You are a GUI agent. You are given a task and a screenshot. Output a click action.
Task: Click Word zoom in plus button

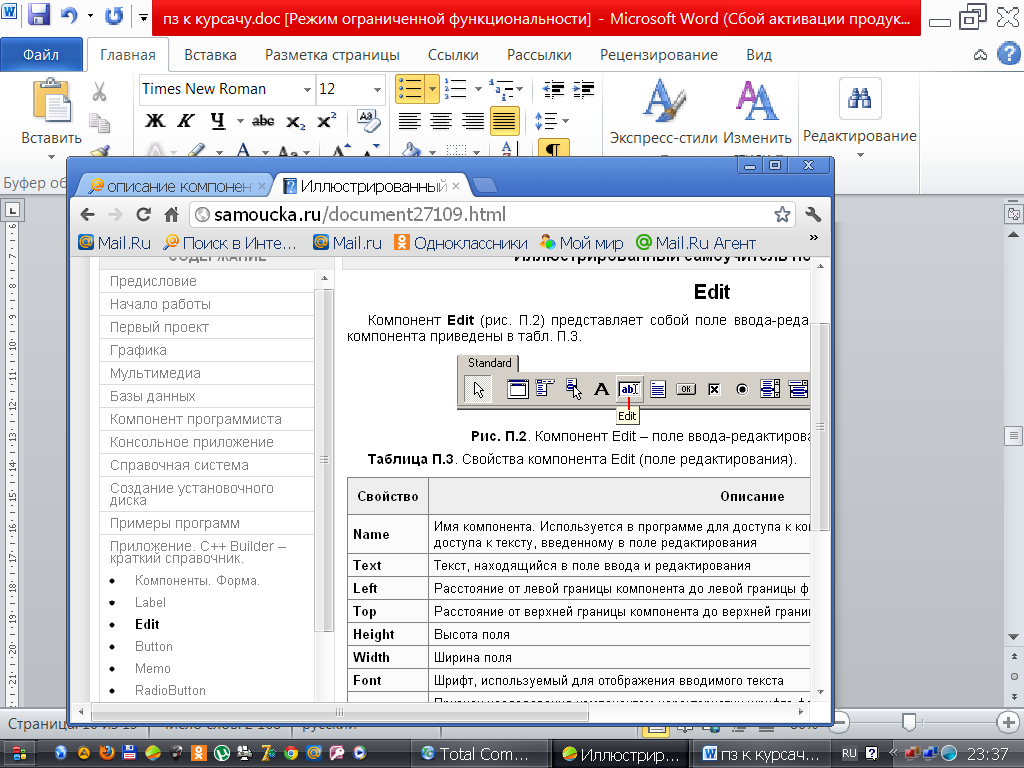(x=1008, y=722)
